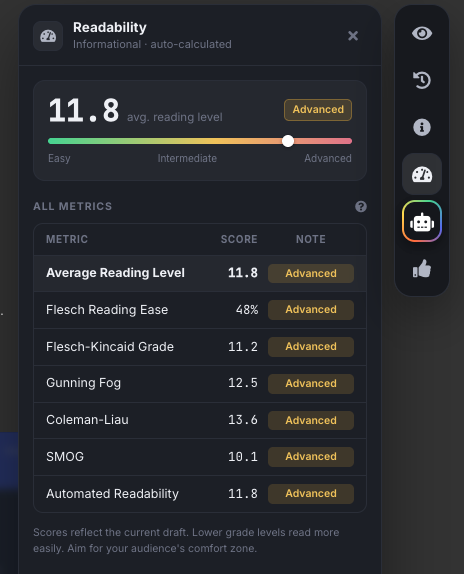Open version history clock icon
This screenshot has width=464, height=574.
[x=422, y=80]
